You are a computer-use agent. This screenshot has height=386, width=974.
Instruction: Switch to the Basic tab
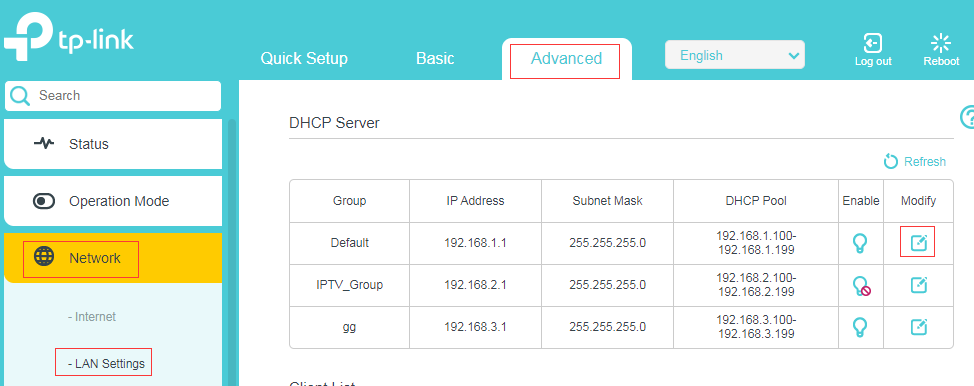[x=435, y=58]
